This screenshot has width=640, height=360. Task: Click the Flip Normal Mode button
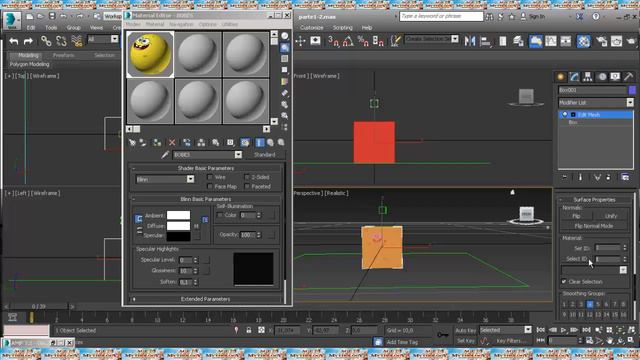pyautogui.click(x=593, y=226)
